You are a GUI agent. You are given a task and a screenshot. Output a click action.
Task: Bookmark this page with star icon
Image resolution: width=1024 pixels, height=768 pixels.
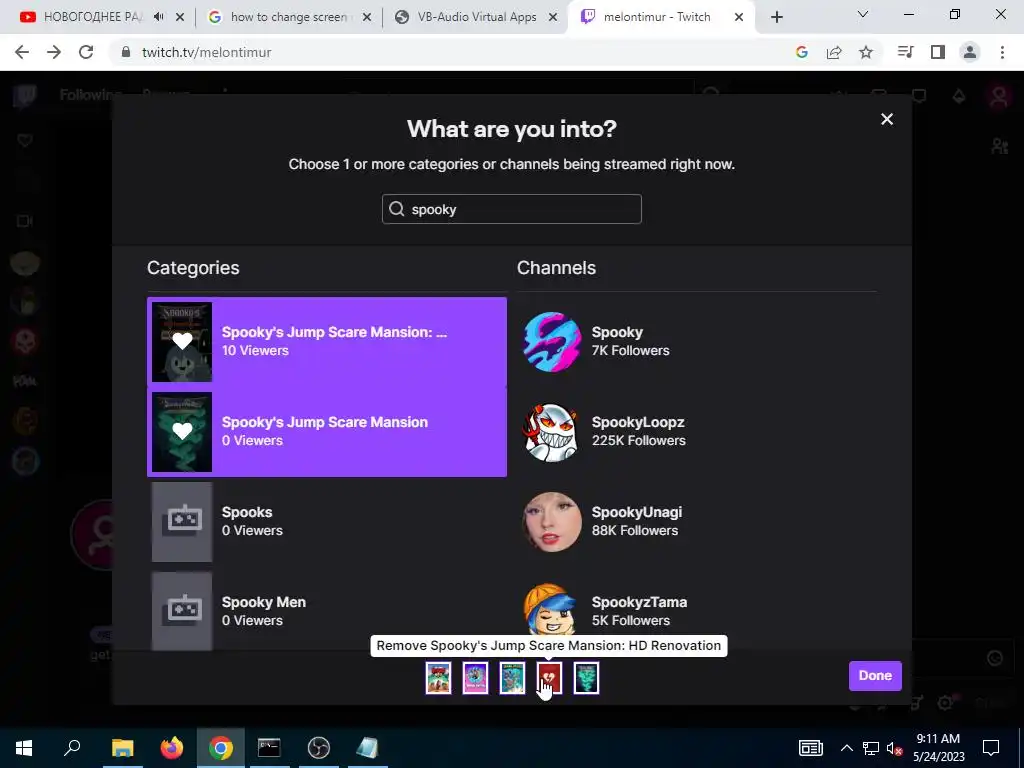(x=866, y=52)
